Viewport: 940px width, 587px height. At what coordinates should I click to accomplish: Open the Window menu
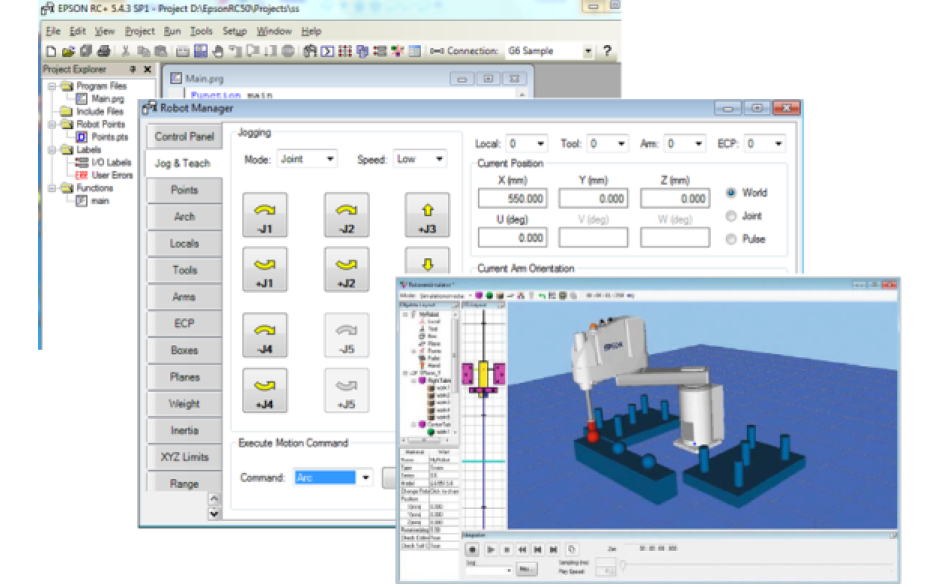pyautogui.click(x=274, y=31)
